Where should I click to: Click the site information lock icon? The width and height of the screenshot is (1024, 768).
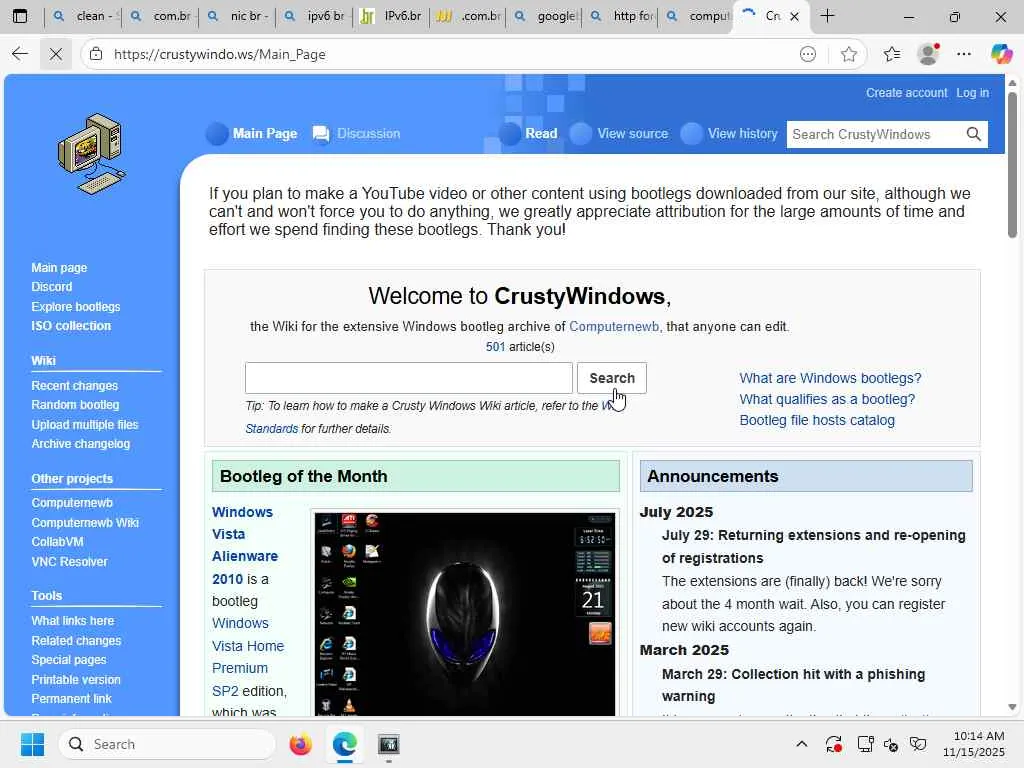[96, 54]
